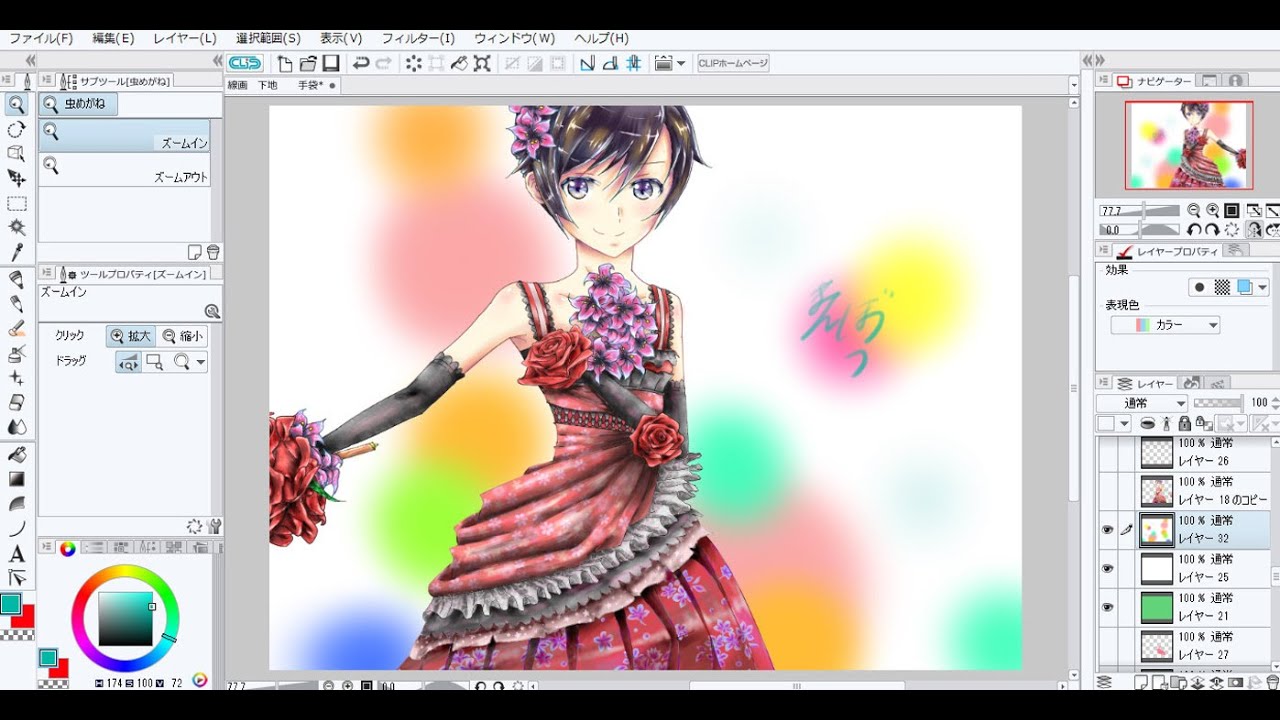Click the New file icon in command bar

[285, 63]
